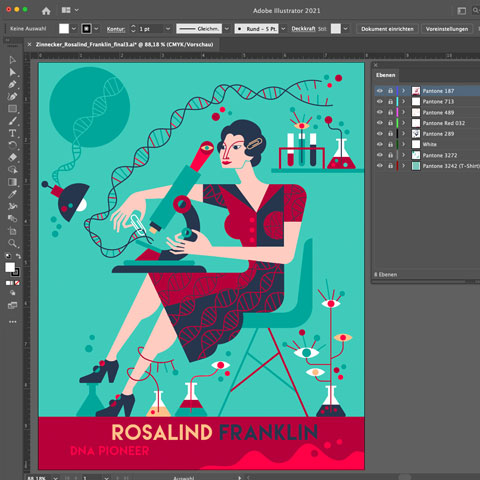Select the Artboard tool
480x480 pixels.
point(12,231)
